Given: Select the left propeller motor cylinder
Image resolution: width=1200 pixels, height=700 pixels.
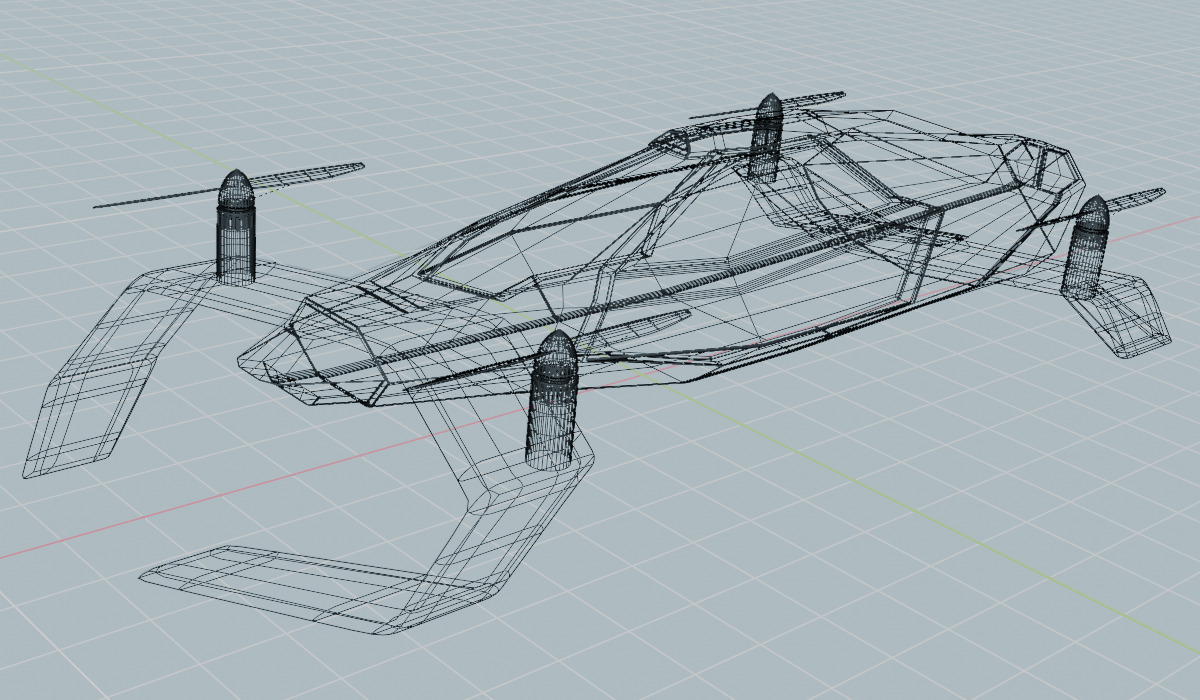Looking at the screenshot, I should [237, 228].
